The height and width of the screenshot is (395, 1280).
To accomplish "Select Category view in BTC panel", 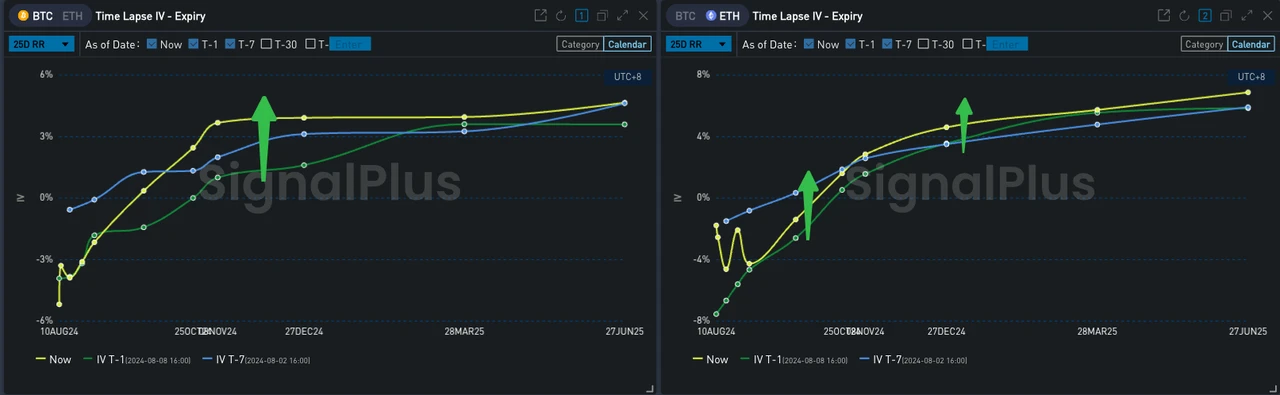I will tap(580, 44).
